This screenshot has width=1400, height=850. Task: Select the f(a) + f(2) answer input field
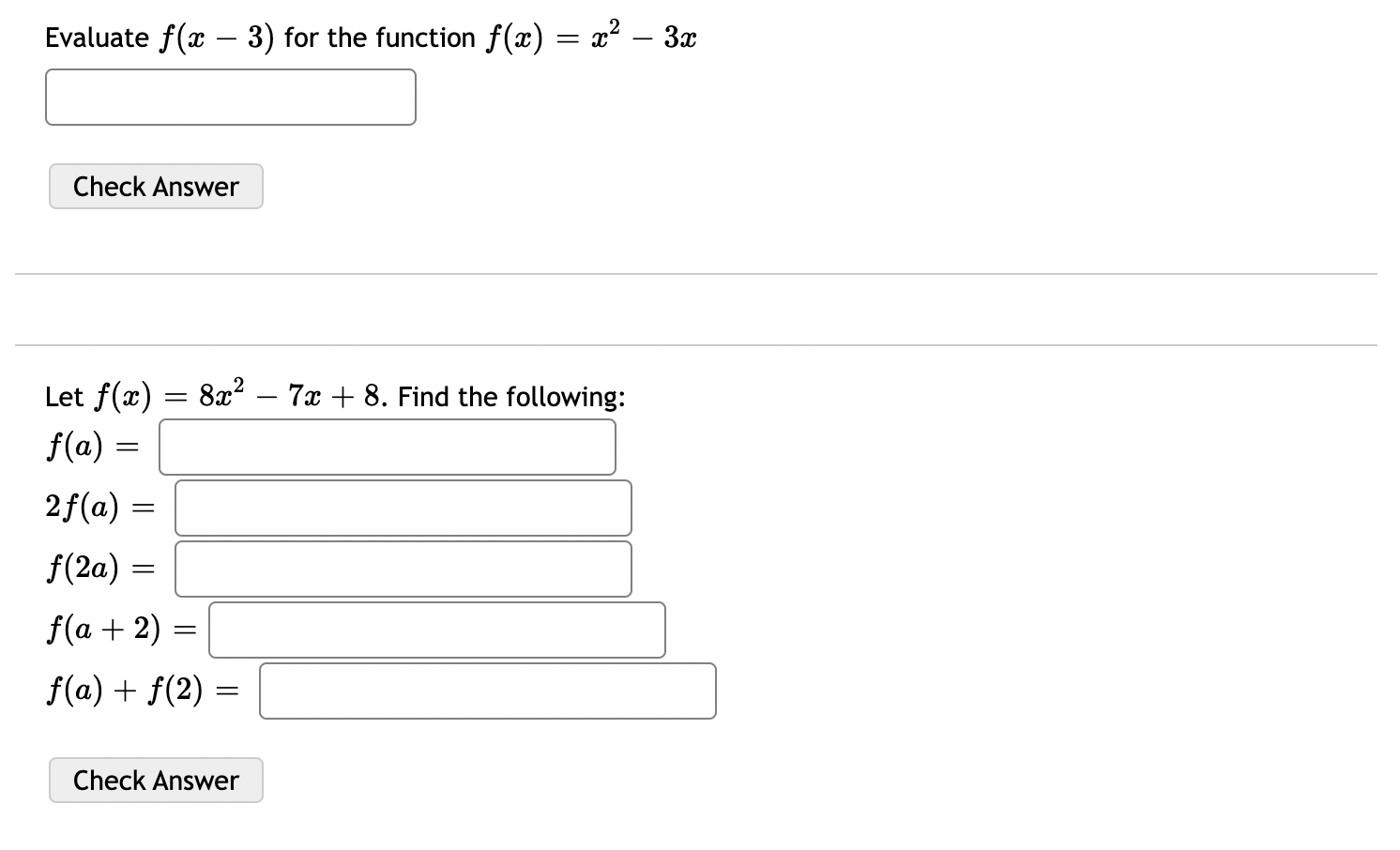point(487,691)
